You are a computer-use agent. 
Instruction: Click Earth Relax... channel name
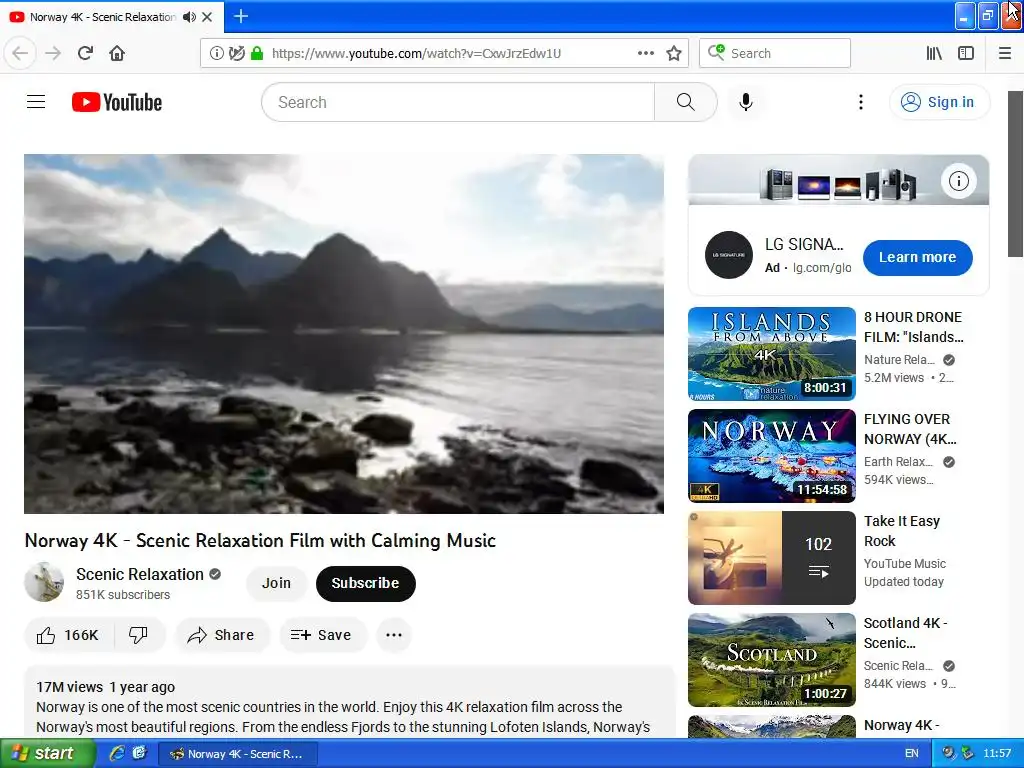(x=899, y=462)
